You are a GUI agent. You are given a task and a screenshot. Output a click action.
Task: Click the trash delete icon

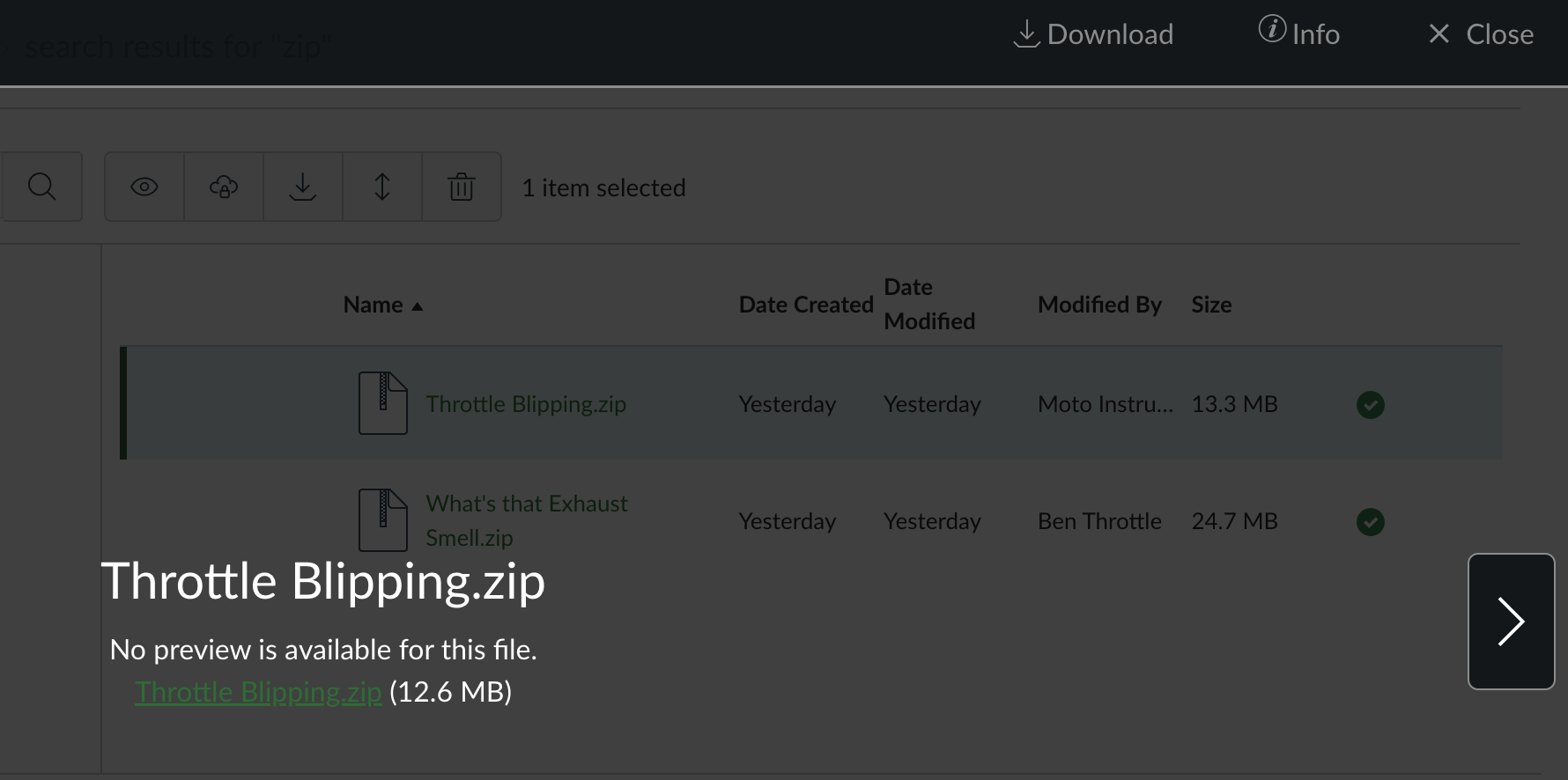pyautogui.click(x=462, y=187)
